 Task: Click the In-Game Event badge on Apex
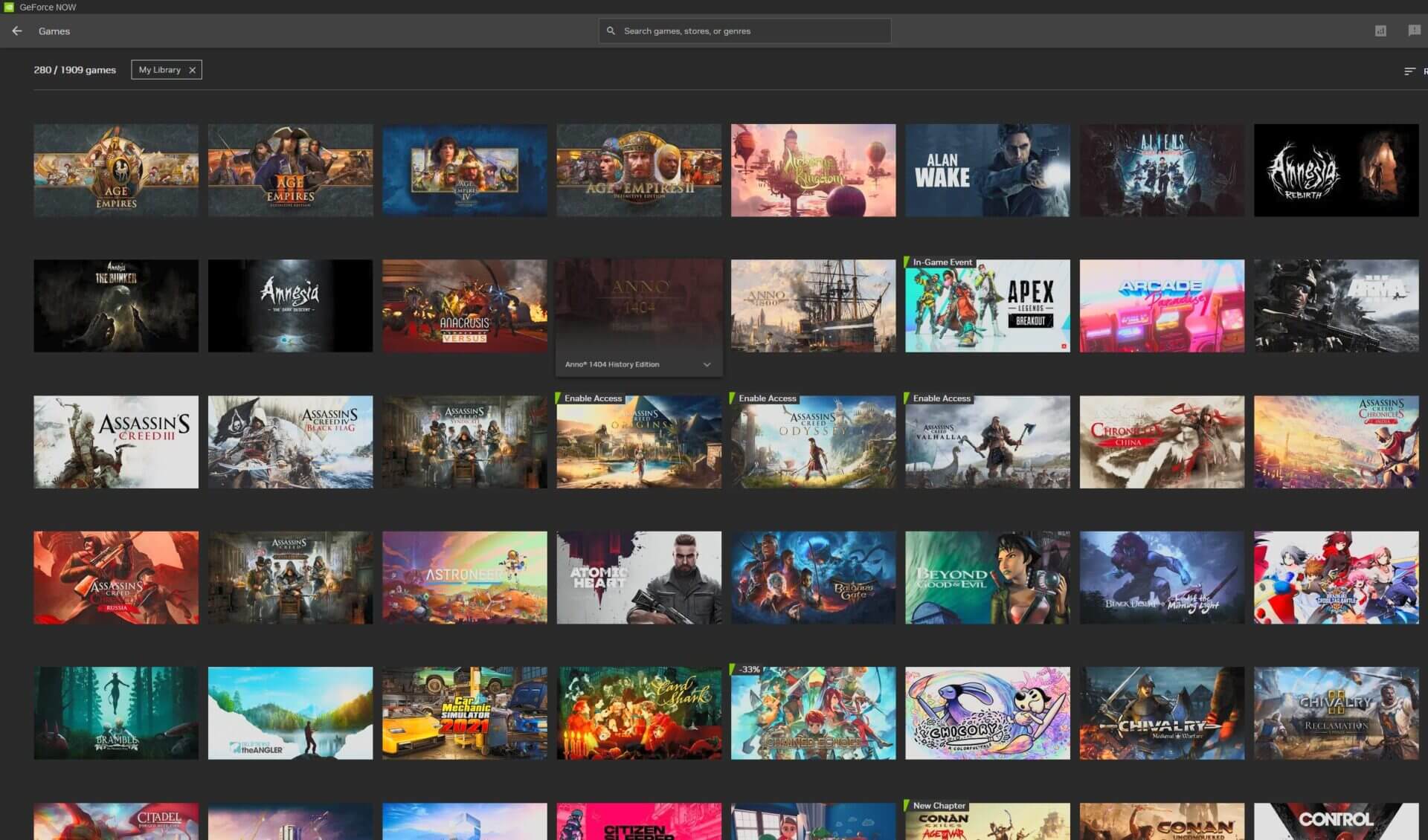tap(942, 262)
